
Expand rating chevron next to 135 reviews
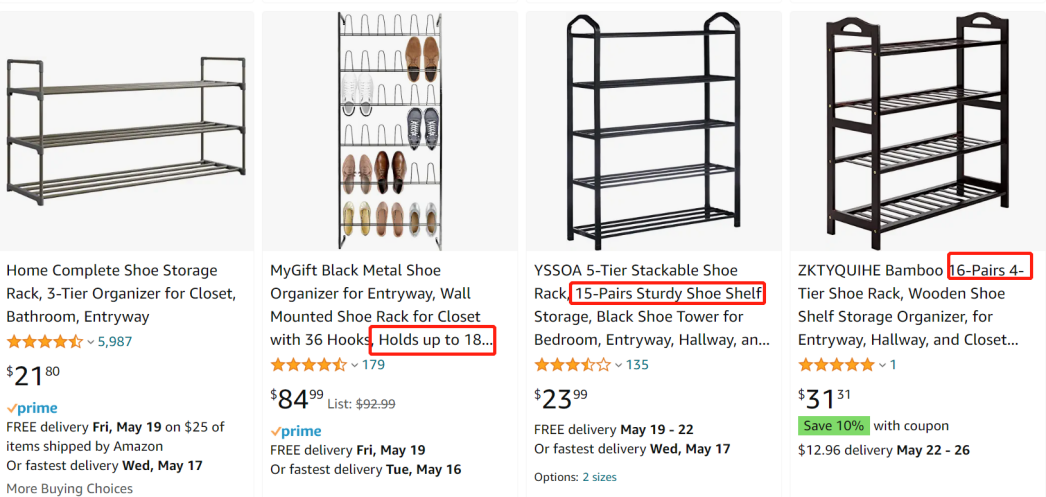click(619, 365)
